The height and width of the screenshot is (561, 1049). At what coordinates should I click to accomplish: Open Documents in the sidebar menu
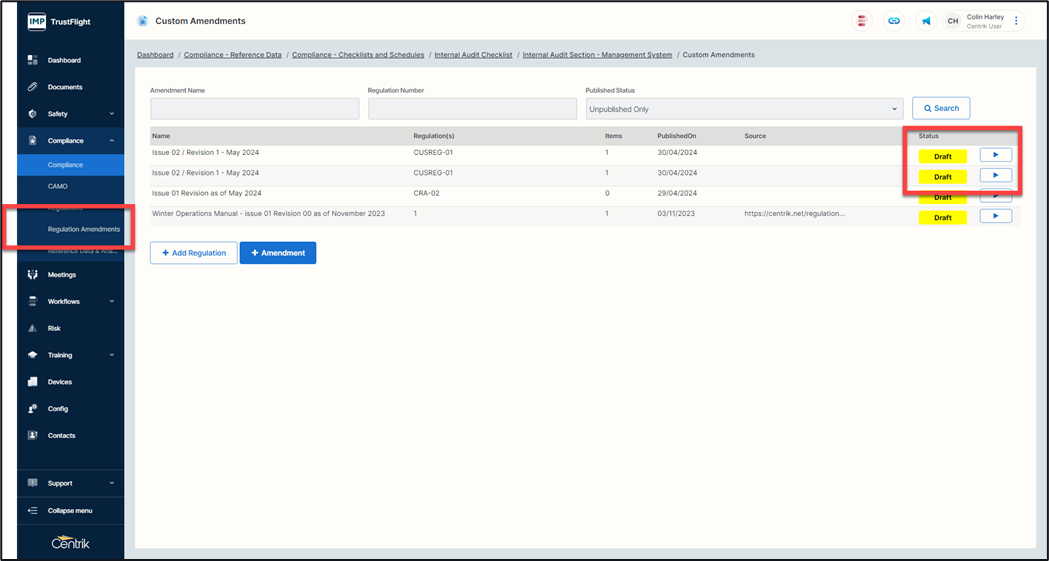pyautogui.click(x=65, y=87)
